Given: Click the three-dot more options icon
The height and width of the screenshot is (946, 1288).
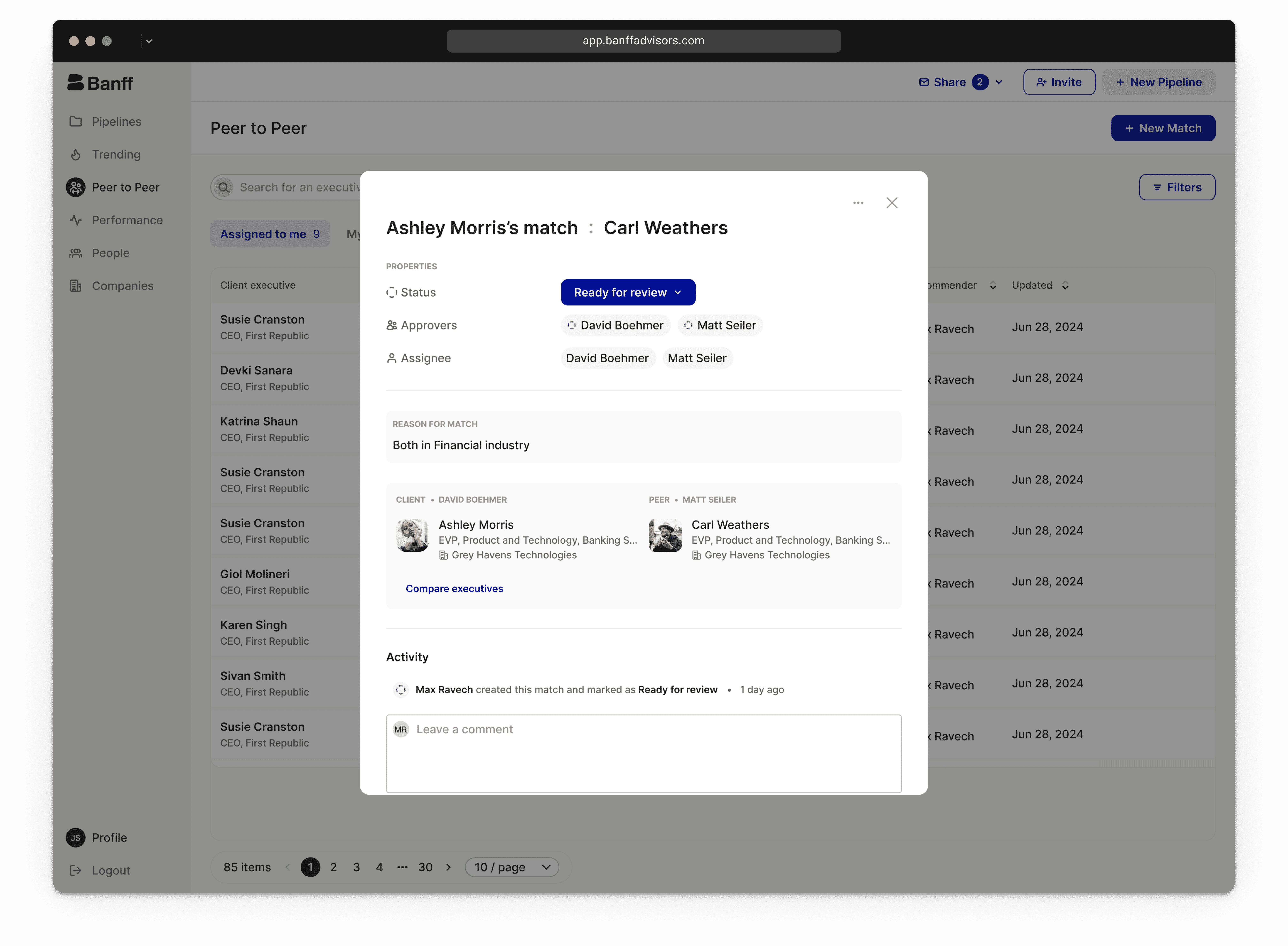Looking at the screenshot, I should pos(858,203).
